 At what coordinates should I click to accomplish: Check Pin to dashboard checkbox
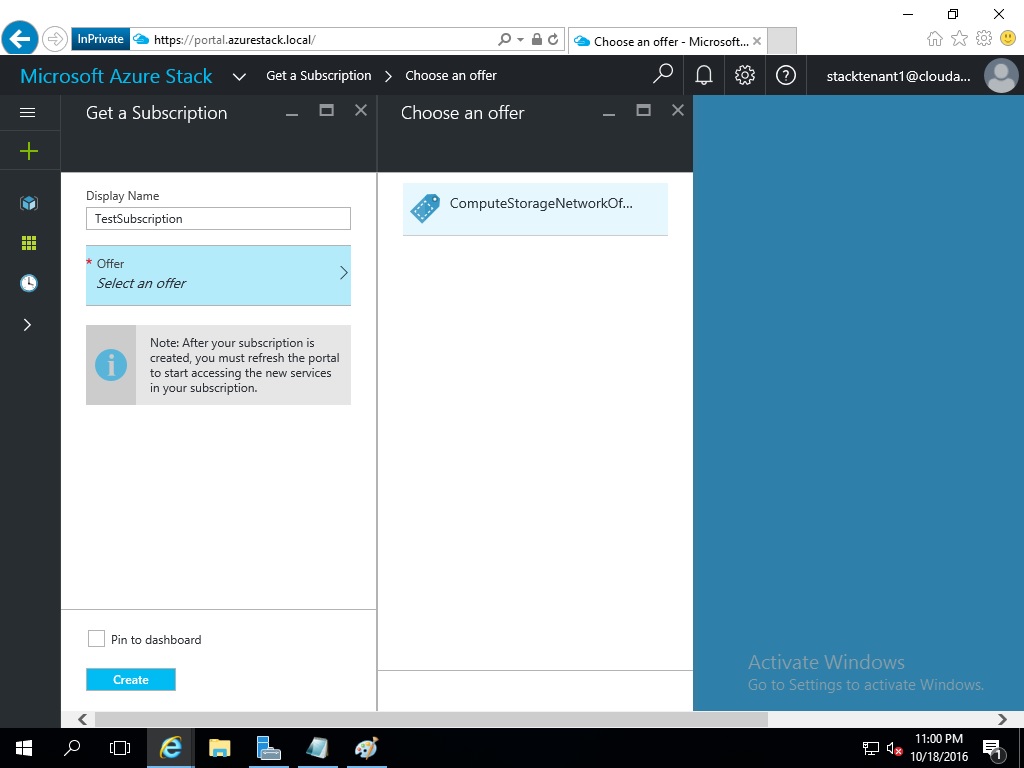[x=96, y=639]
